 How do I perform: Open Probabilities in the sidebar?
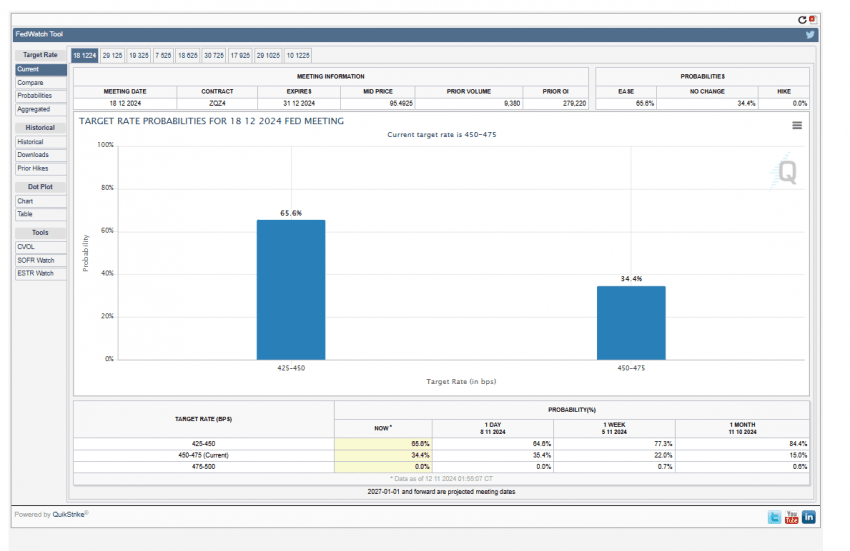tap(41, 96)
